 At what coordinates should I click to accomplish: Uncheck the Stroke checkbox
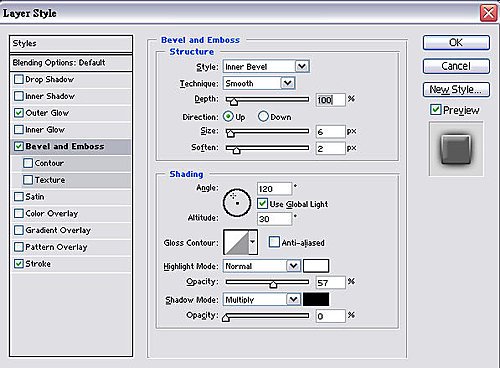click(19, 264)
